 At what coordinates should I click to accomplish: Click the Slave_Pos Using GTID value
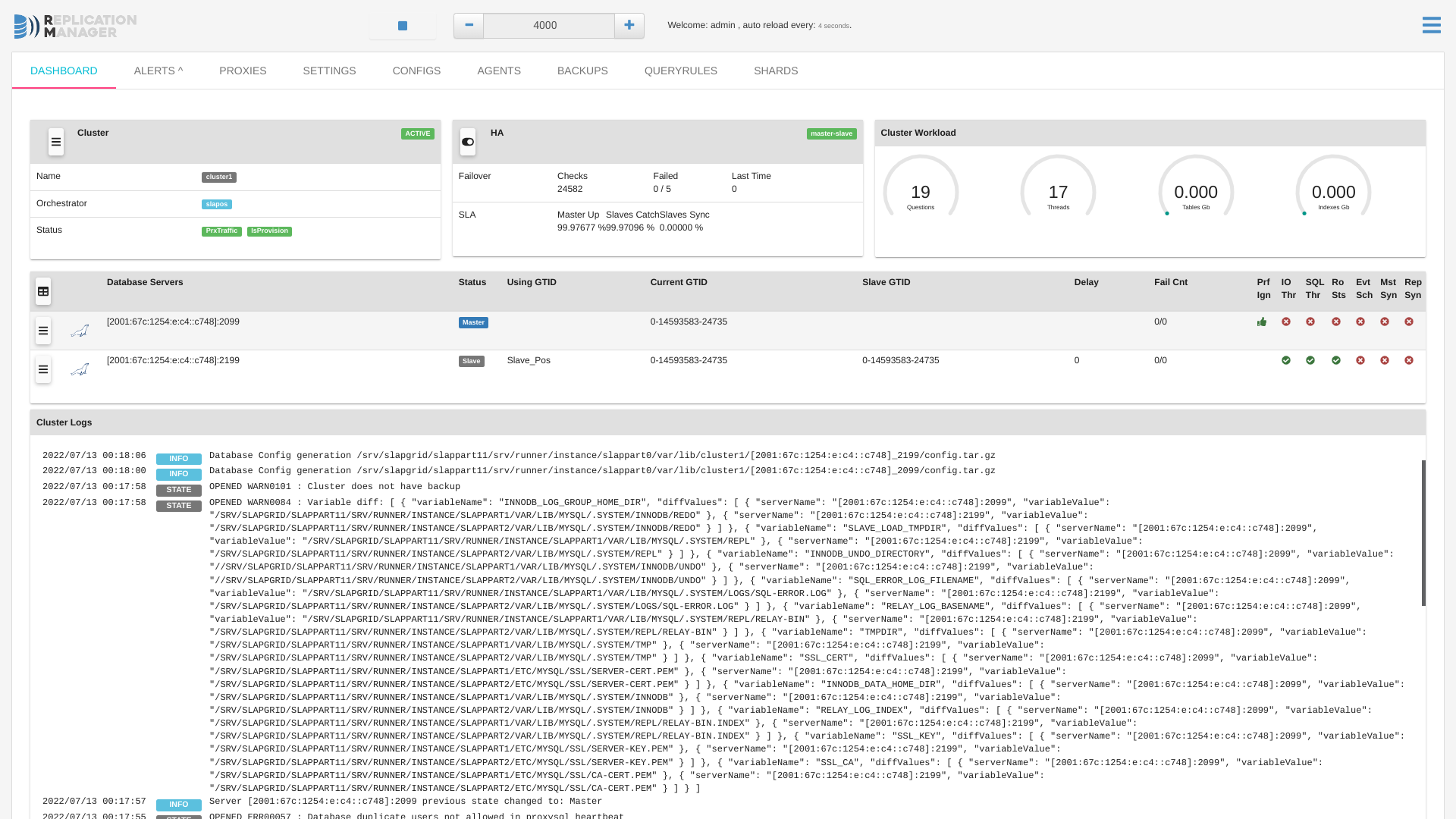pyautogui.click(x=529, y=361)
